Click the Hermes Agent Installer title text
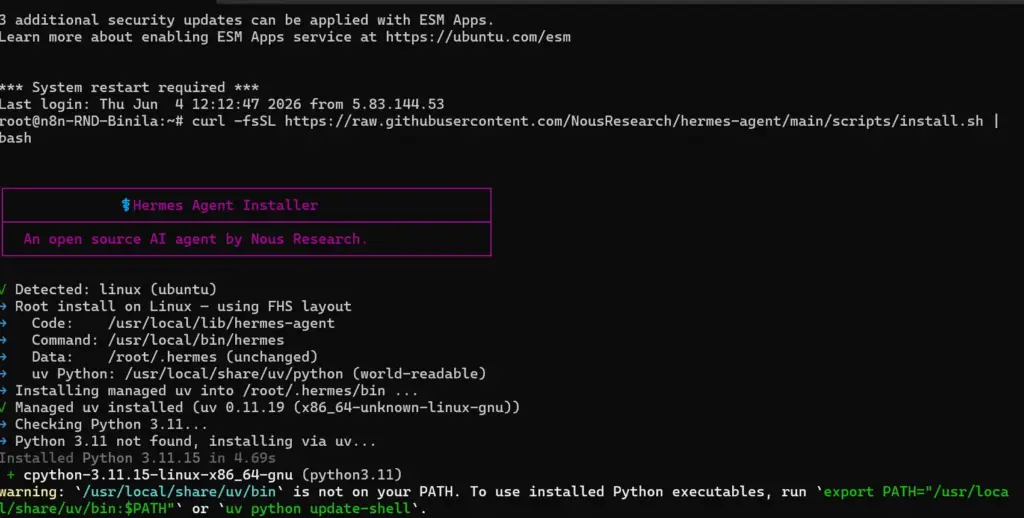The width and height of the screenshot is (1024, 518). click(225, 205)
